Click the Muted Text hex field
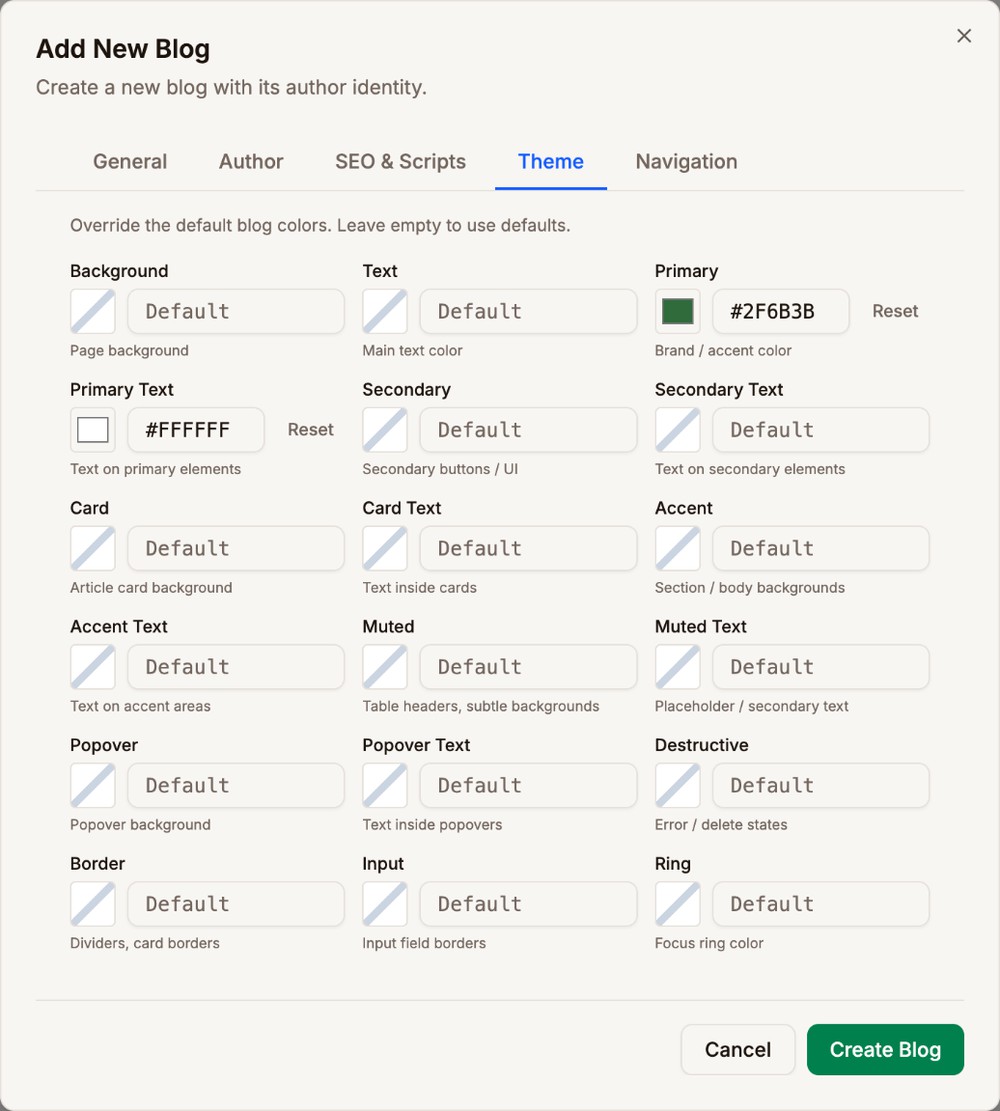 [821, 667]
